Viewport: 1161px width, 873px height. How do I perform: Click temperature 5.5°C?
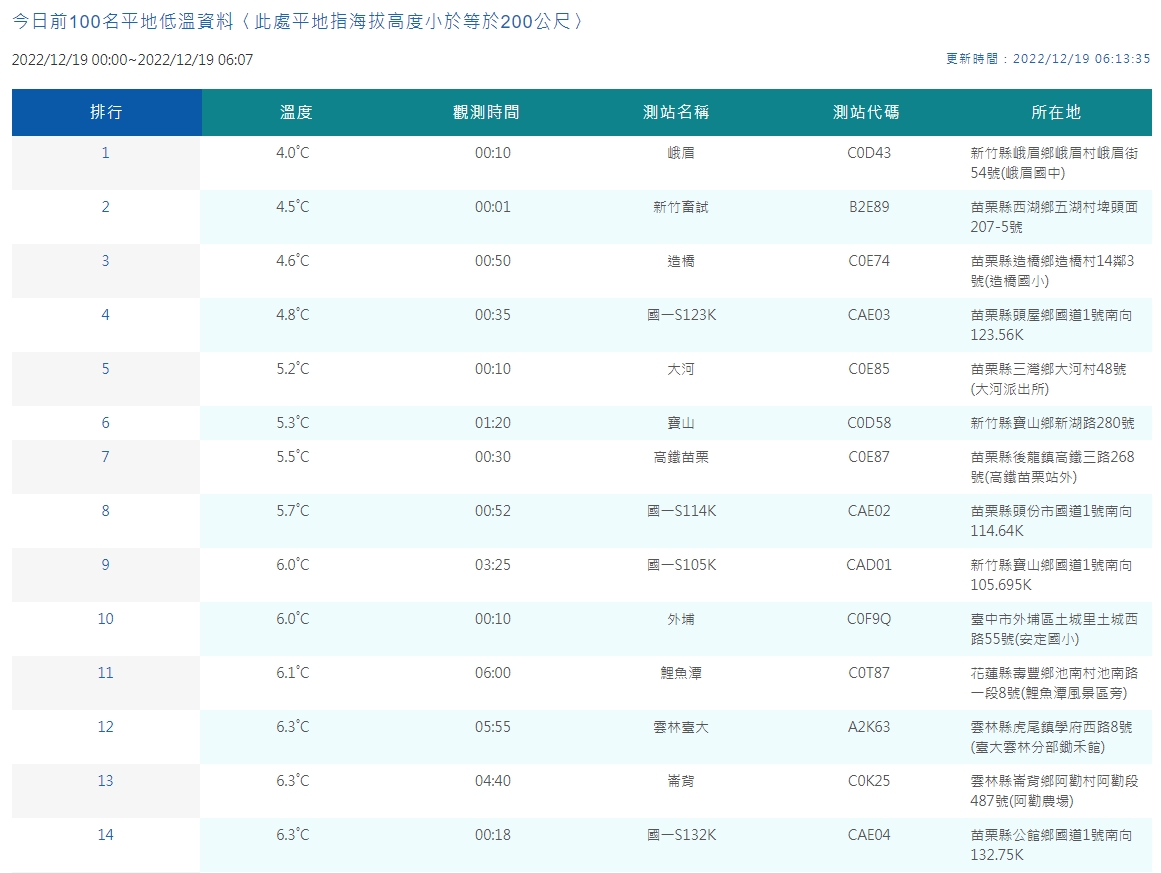293,458
